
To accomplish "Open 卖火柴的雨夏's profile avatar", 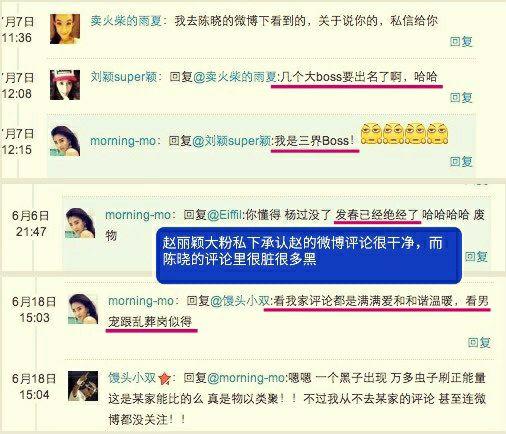I will pyautogui.click(x=65, y=29).
